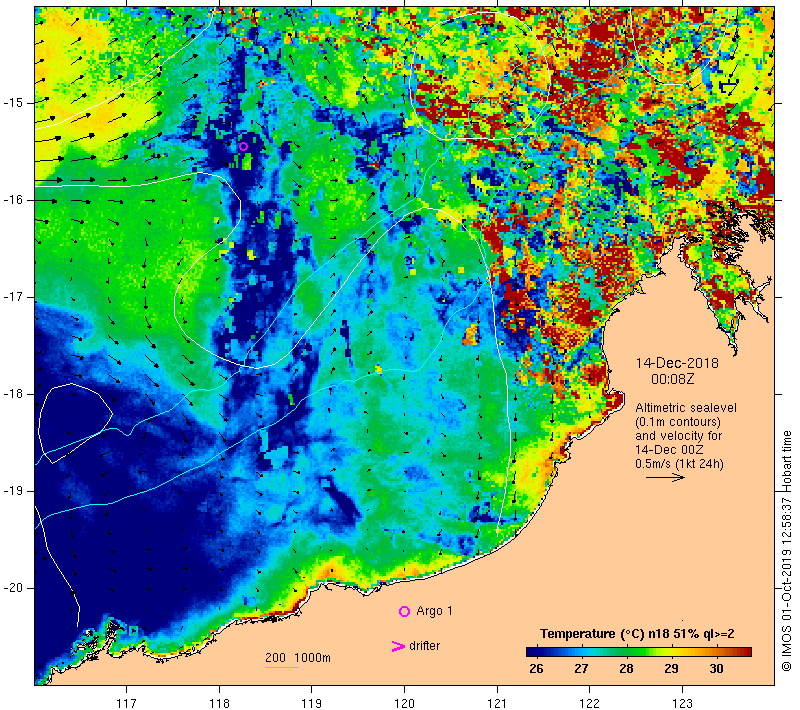Click the 26 value on the temperature scale

(536, 669)
